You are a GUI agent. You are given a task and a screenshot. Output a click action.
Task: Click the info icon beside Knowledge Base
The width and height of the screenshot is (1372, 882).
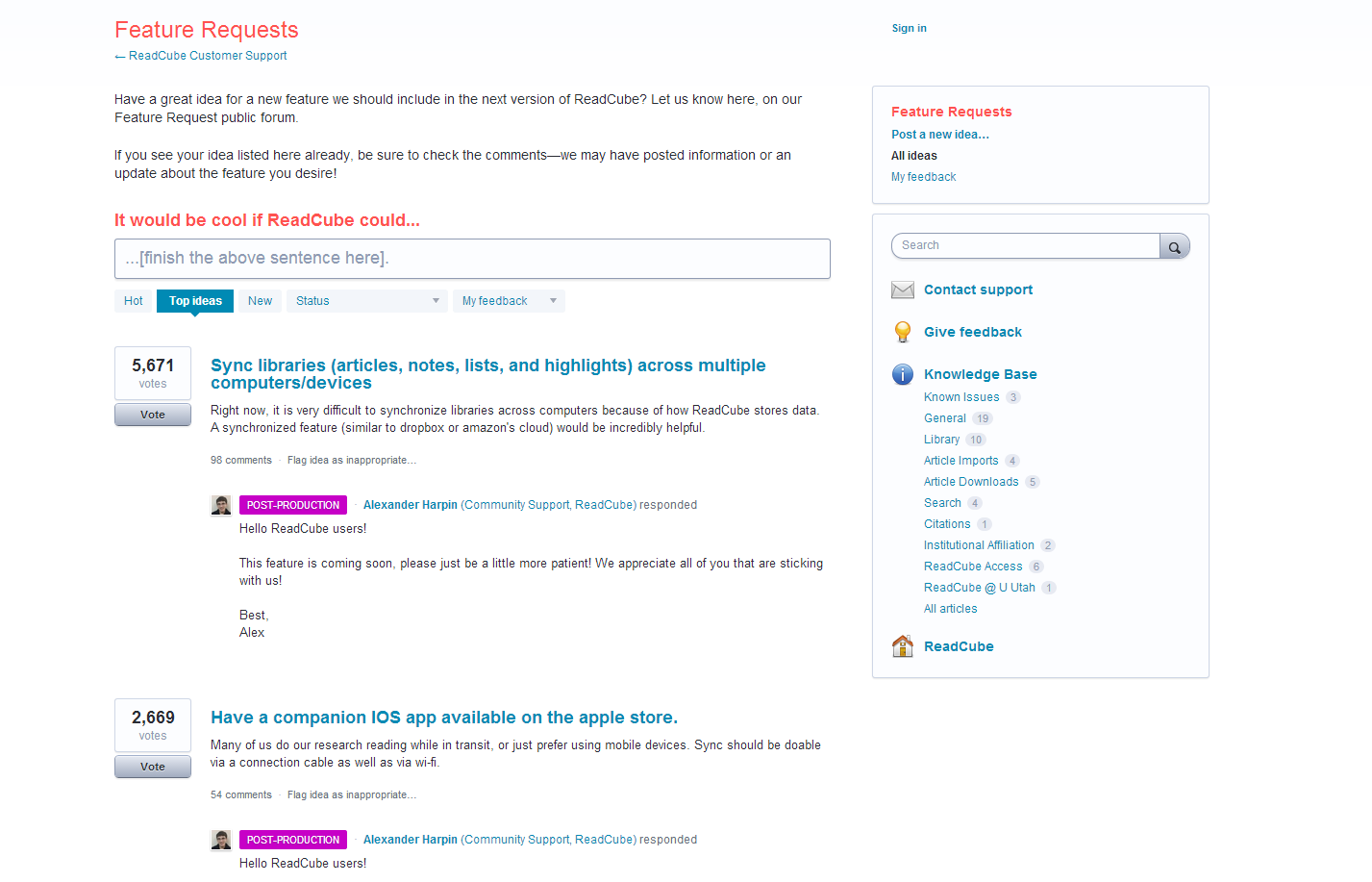903,374
